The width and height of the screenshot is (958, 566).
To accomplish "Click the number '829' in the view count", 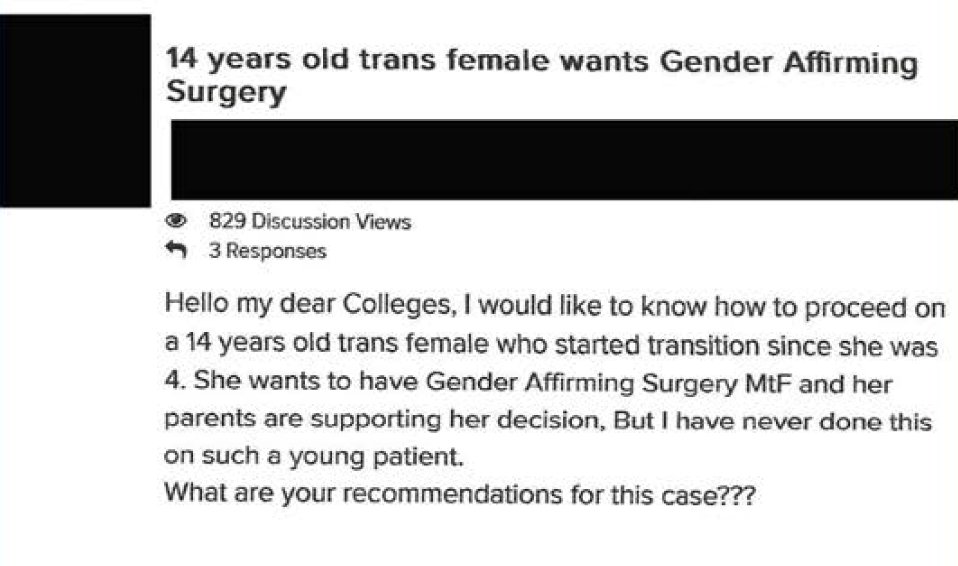I will click(x=226, y=222).
